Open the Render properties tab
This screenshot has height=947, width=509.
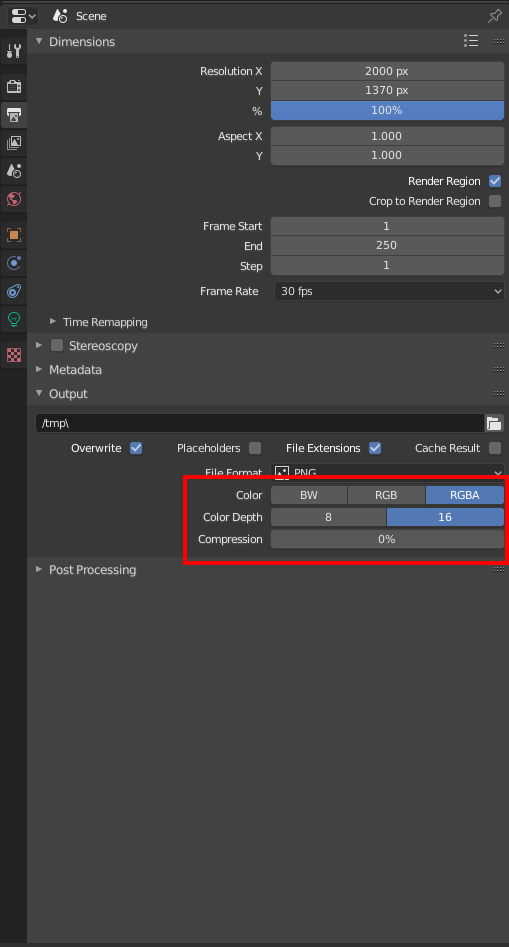pyautogui.click(x=14, y=86)
